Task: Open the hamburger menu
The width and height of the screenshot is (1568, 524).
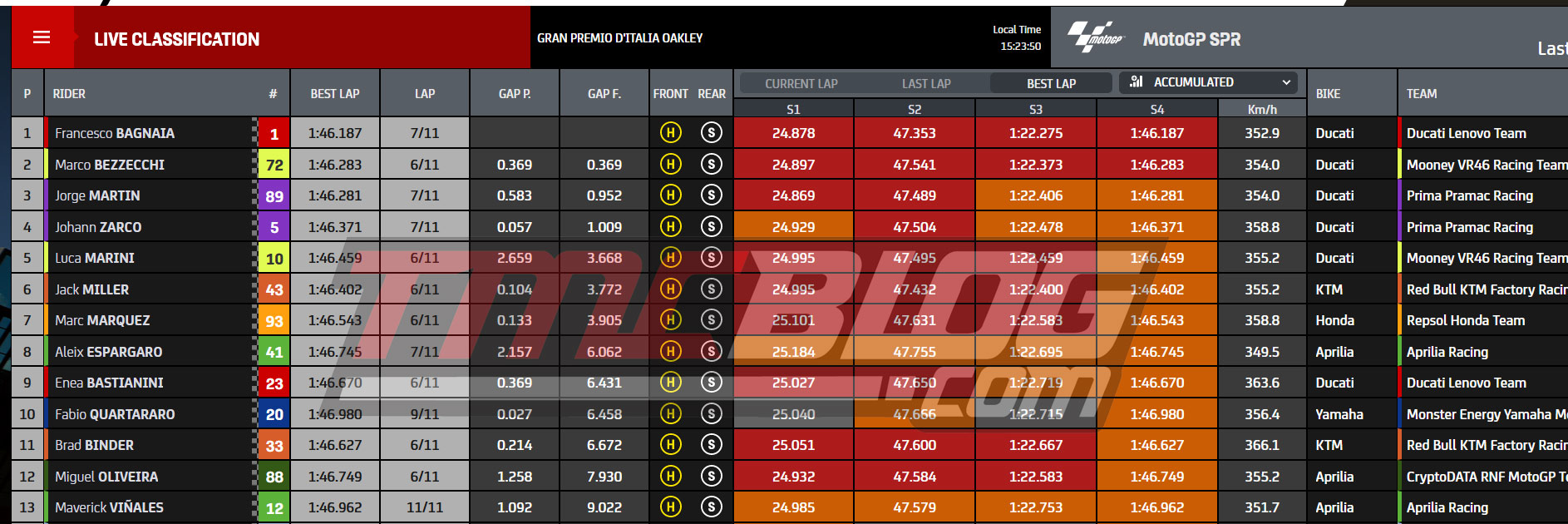Action: pos(42,37)
